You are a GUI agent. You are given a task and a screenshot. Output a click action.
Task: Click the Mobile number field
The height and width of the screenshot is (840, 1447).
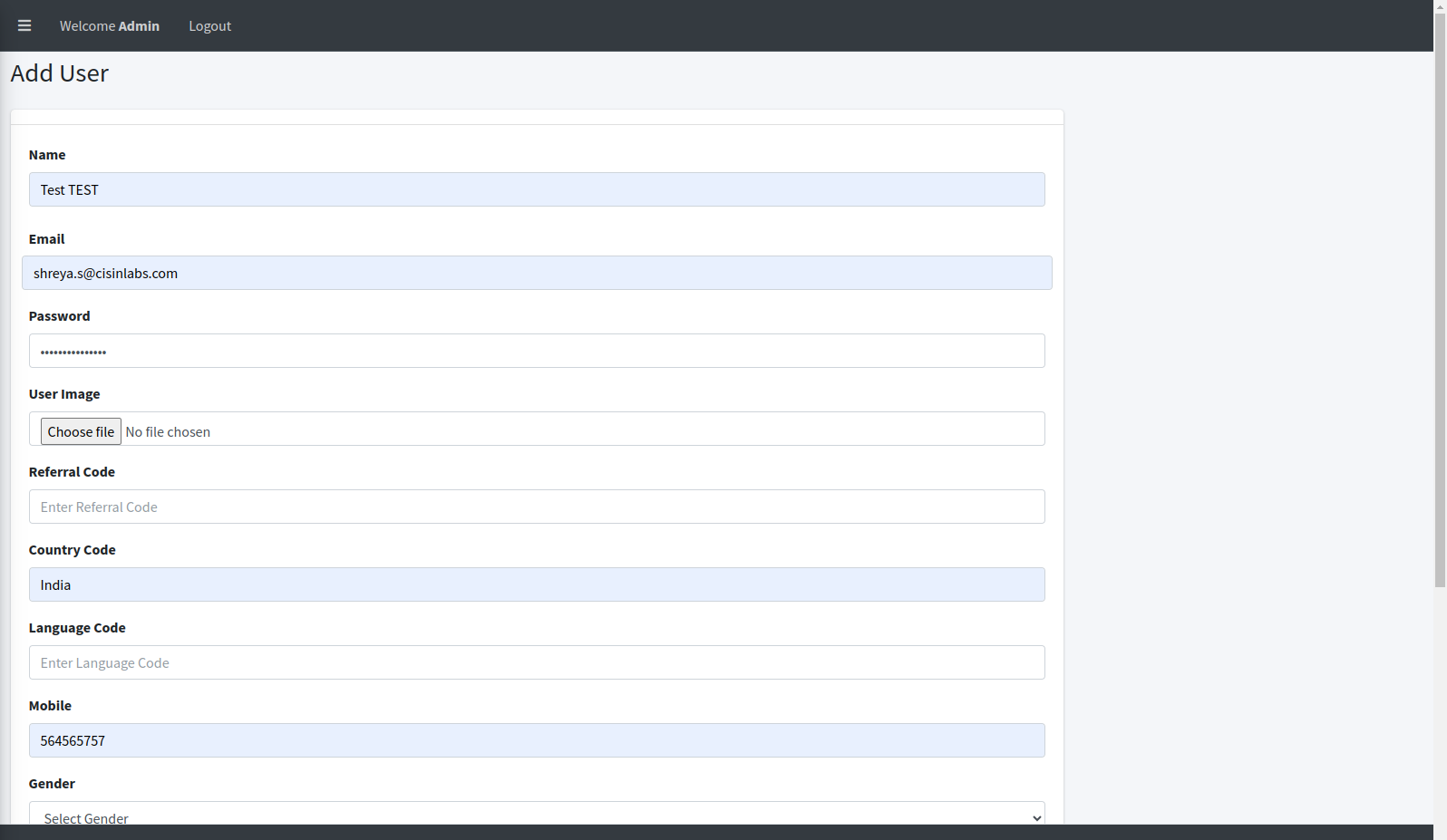tap(537, 740)
